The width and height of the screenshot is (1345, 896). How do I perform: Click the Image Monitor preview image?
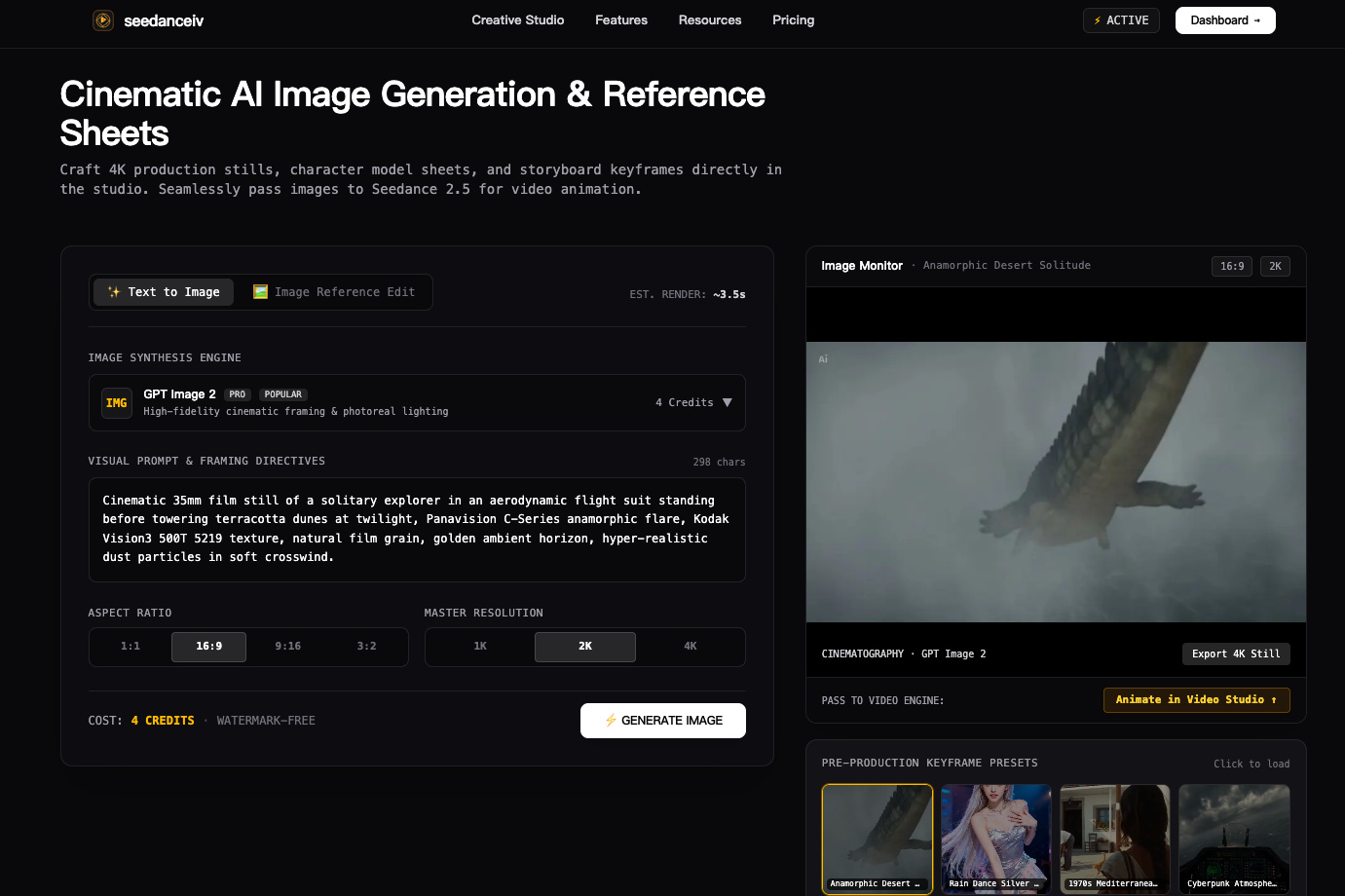pos(1056,482)
